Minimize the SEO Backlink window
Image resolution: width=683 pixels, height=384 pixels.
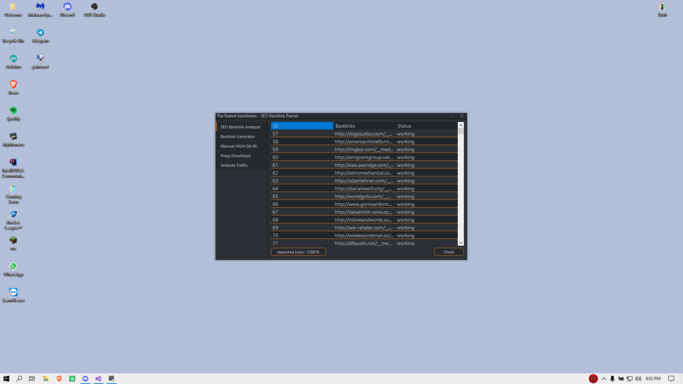coord(452,116)
